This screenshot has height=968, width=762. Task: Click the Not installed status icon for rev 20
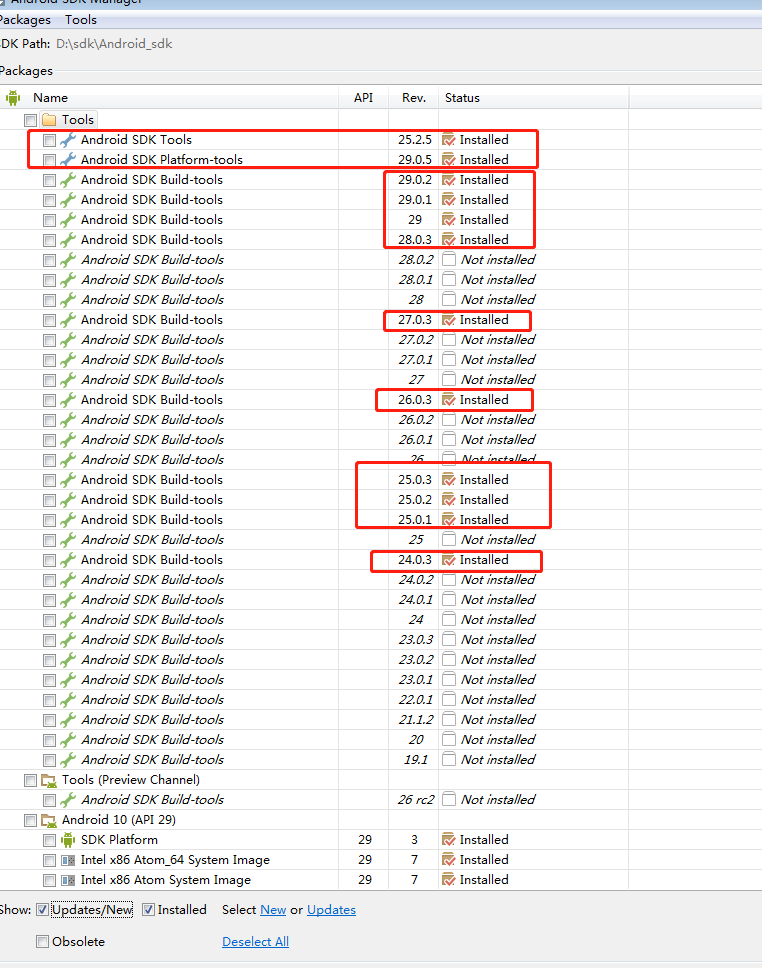449,740
